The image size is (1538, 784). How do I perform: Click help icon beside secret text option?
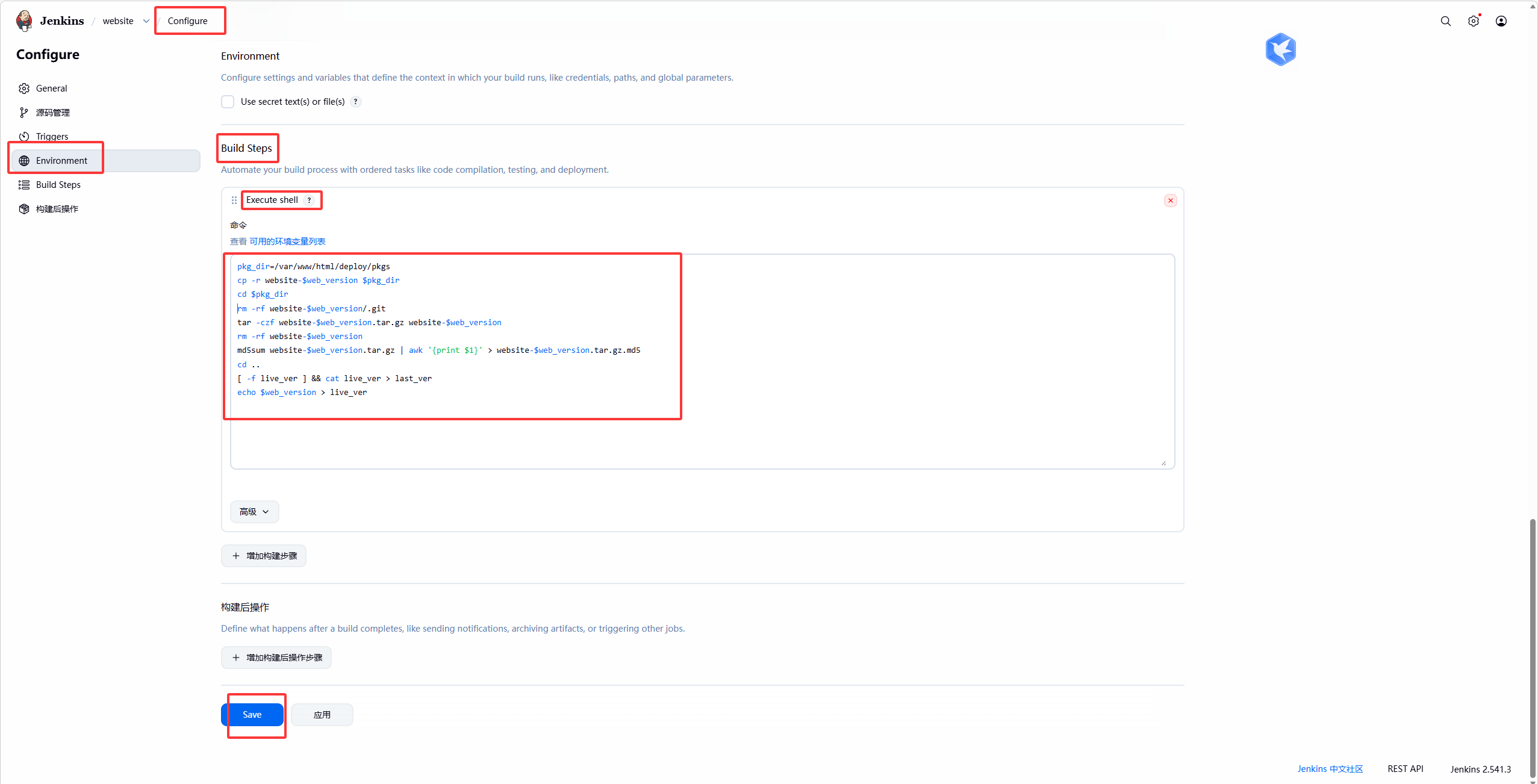[356, 102]
